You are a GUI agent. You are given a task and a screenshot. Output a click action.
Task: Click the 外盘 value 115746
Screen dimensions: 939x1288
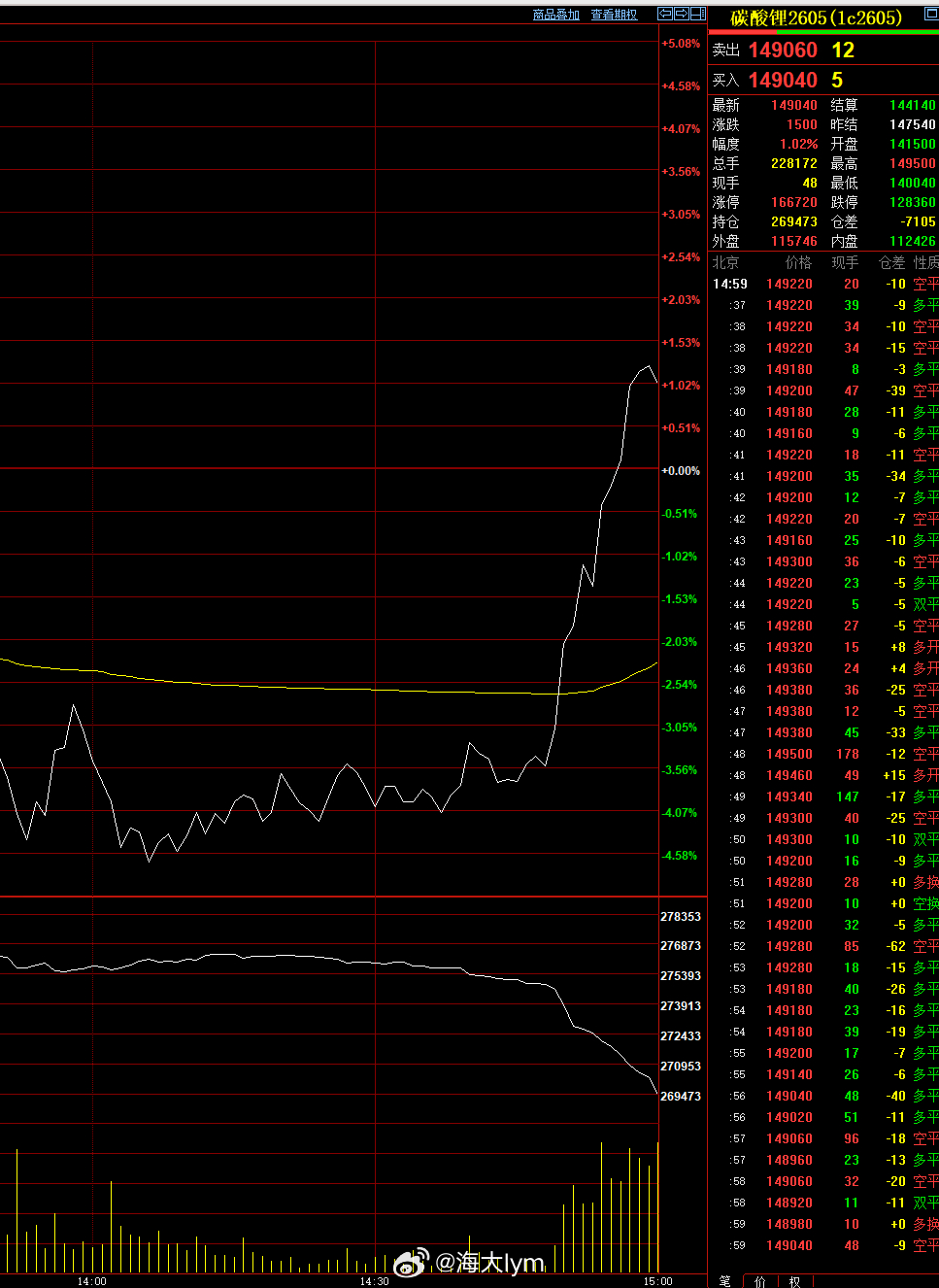[x=794, y=241]
